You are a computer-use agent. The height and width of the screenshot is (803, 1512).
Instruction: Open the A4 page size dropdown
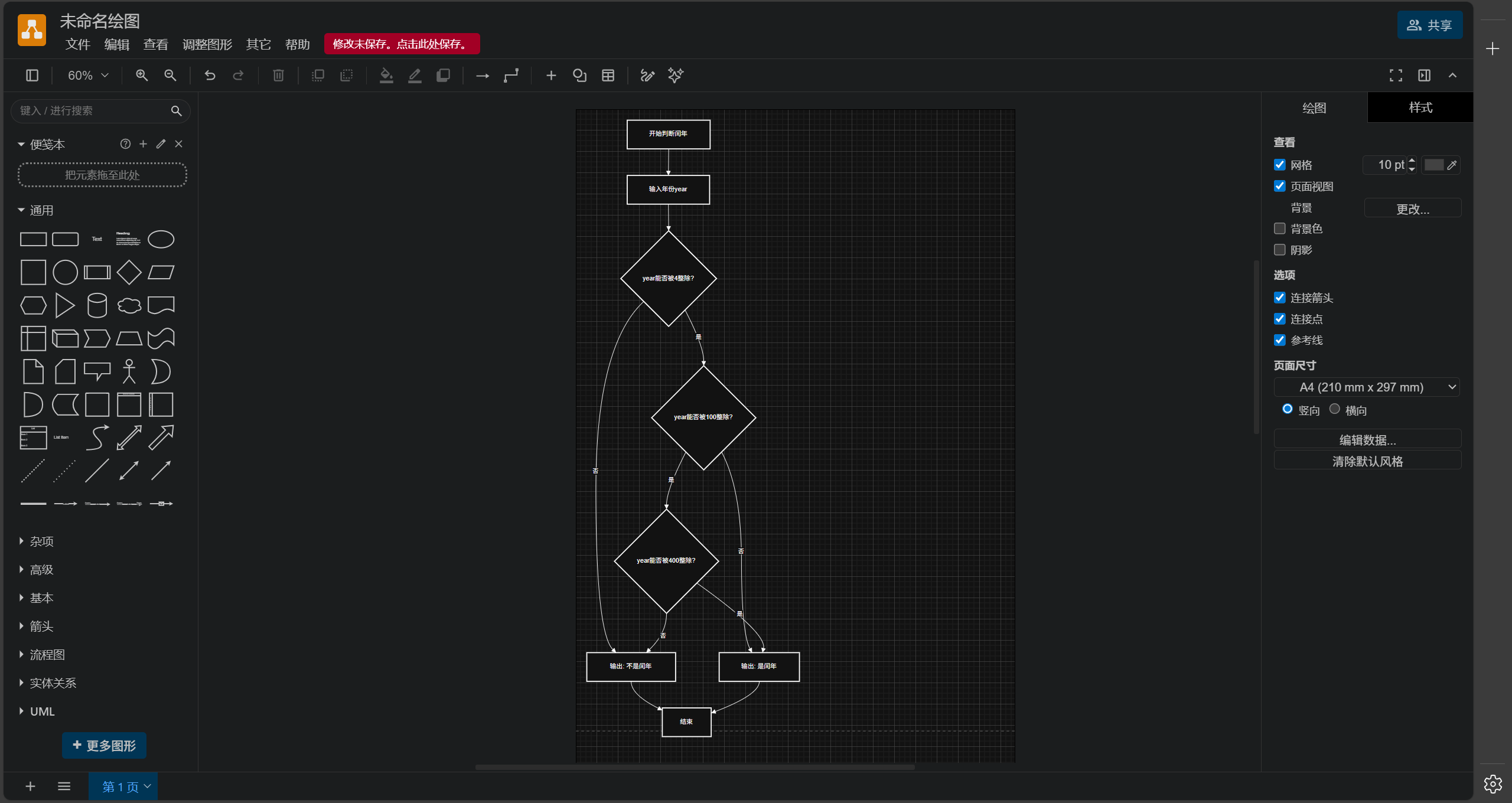coord(1367,387)
